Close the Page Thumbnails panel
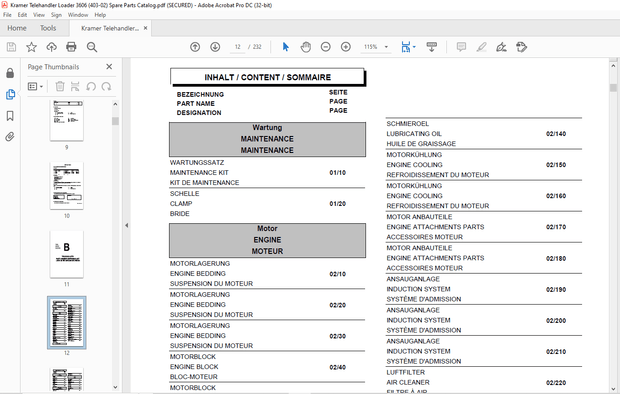Screen dimensions: 620x394 pos(109,67)
